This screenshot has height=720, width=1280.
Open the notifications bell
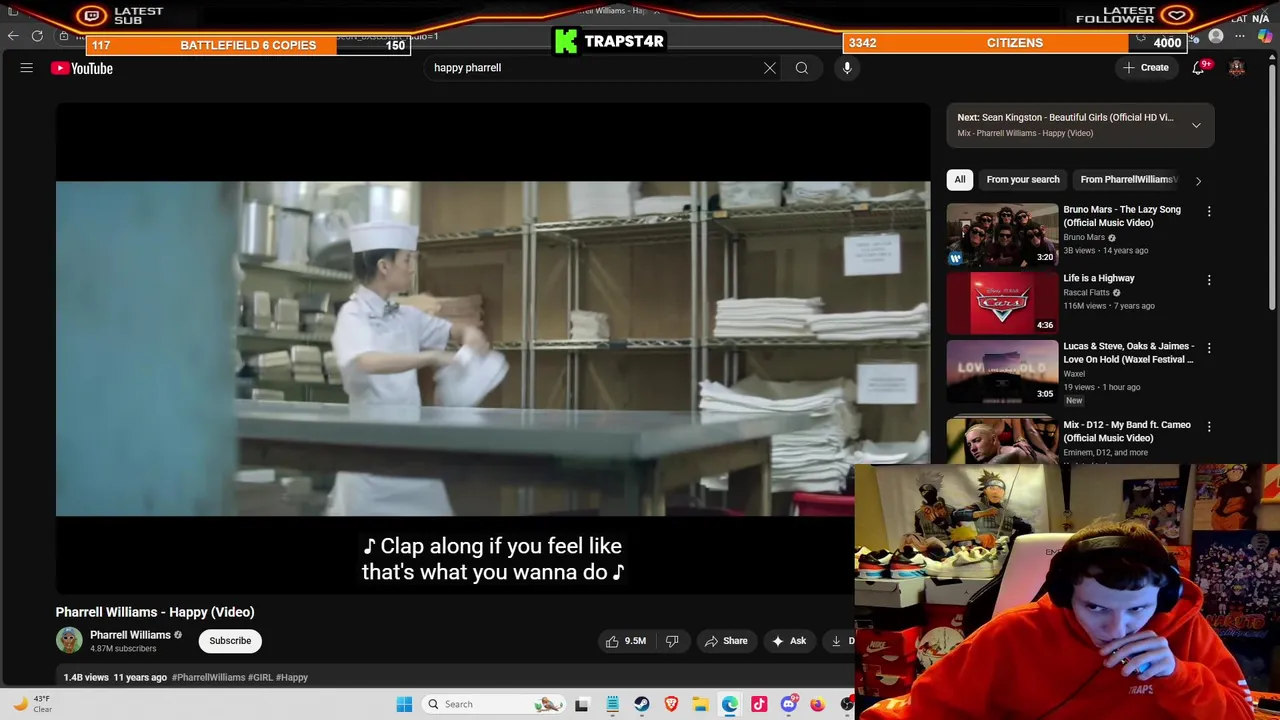tap(1198, 68)
